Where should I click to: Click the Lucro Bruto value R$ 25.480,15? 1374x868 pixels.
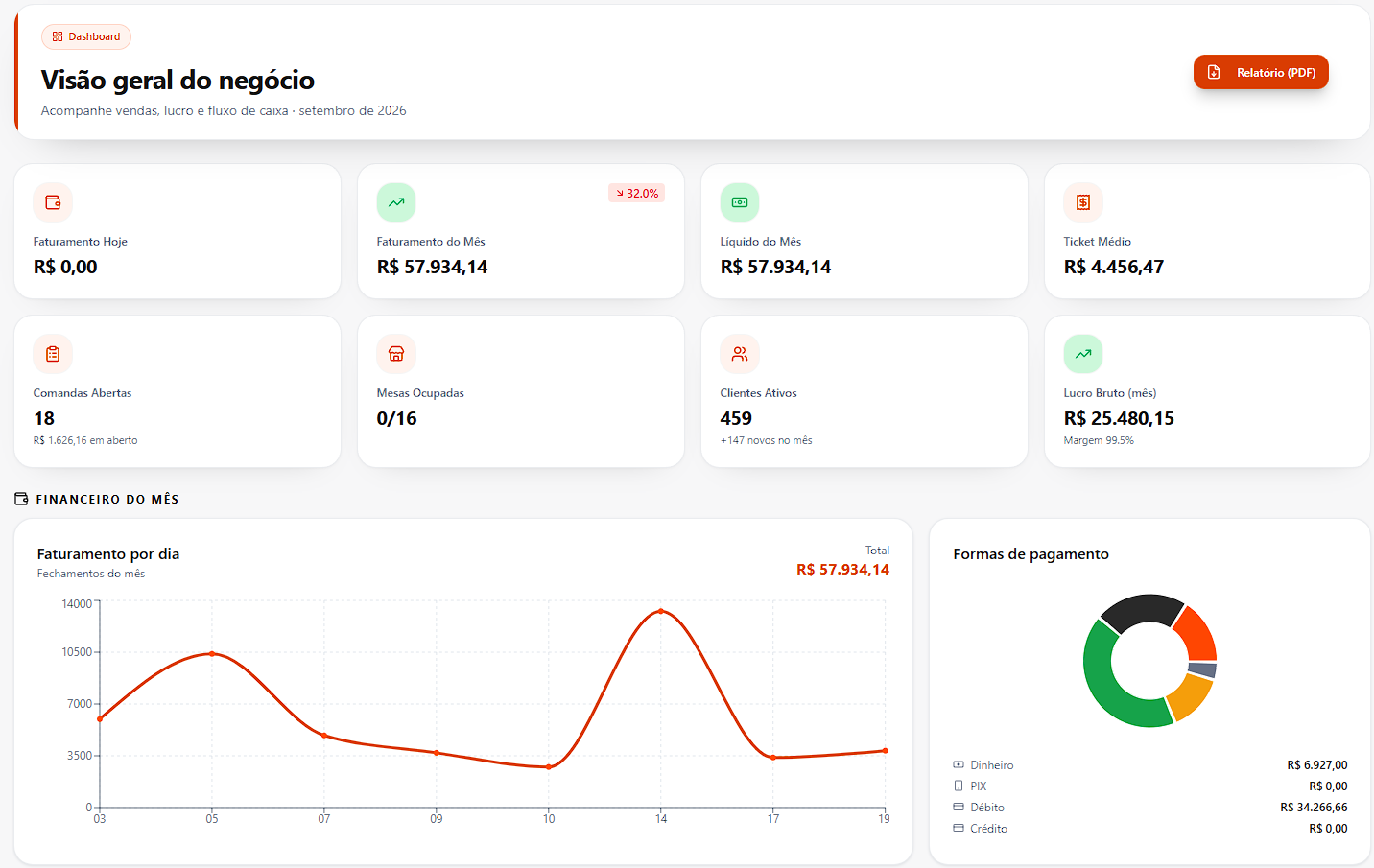1119,418
